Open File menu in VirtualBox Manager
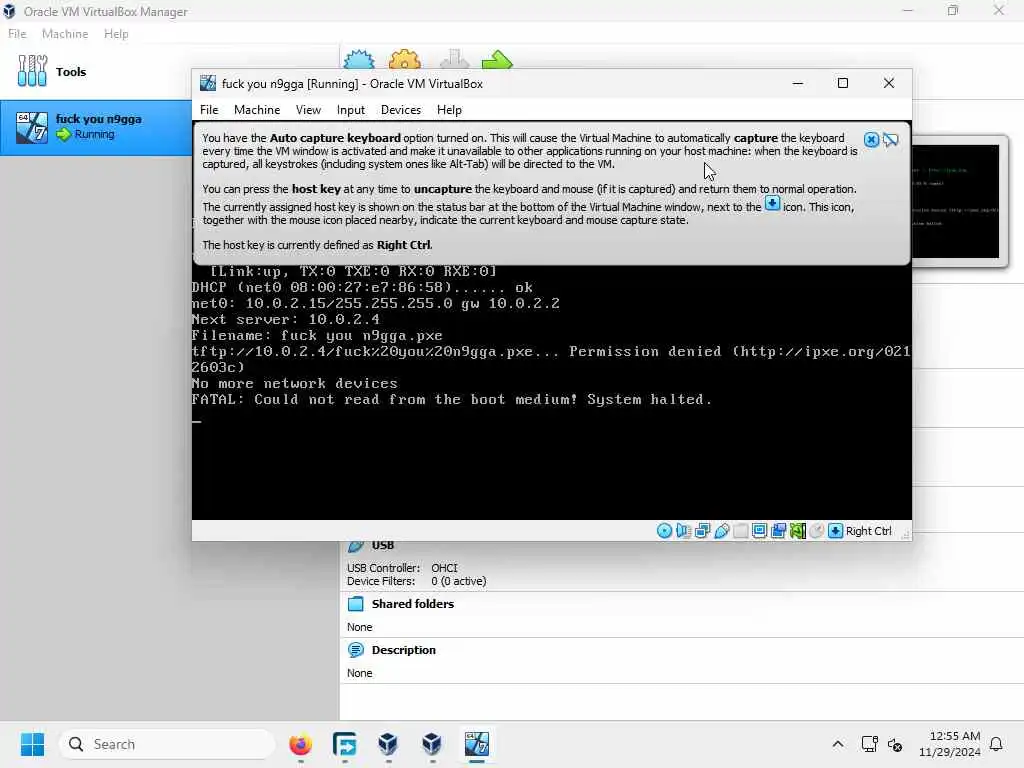The width and height of the screenshot is (1024, 768). coord(17,33)
